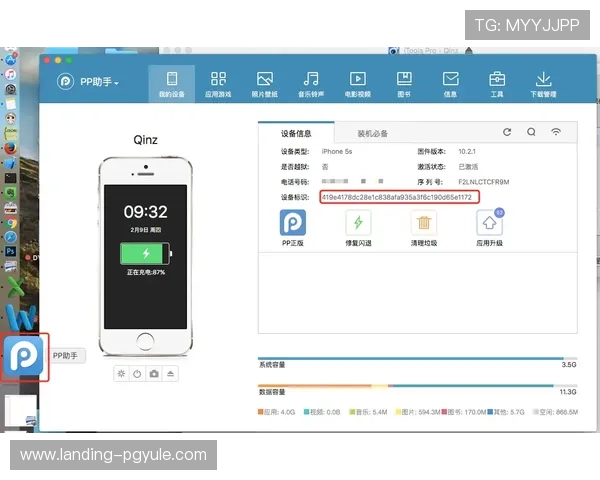Click the 3.5G system capacity value
The image size is (600, 480).
569,364
